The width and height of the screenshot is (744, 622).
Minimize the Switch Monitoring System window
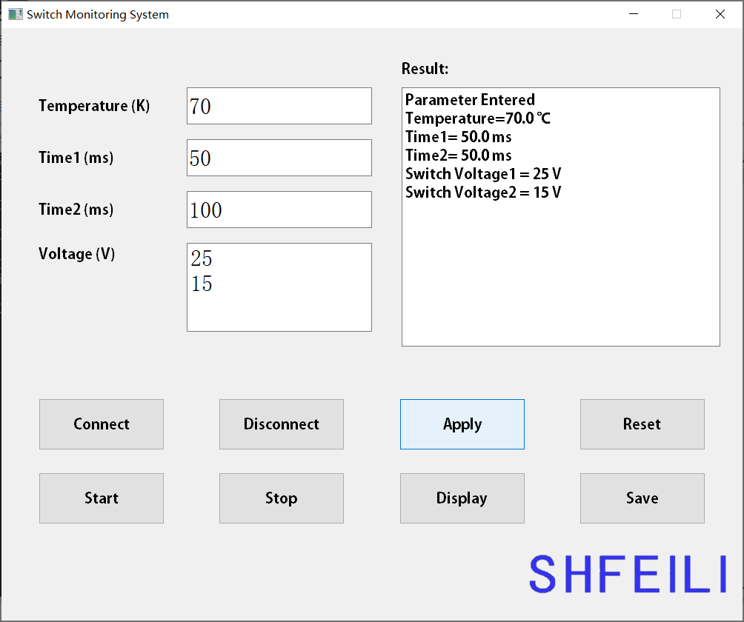633,15
